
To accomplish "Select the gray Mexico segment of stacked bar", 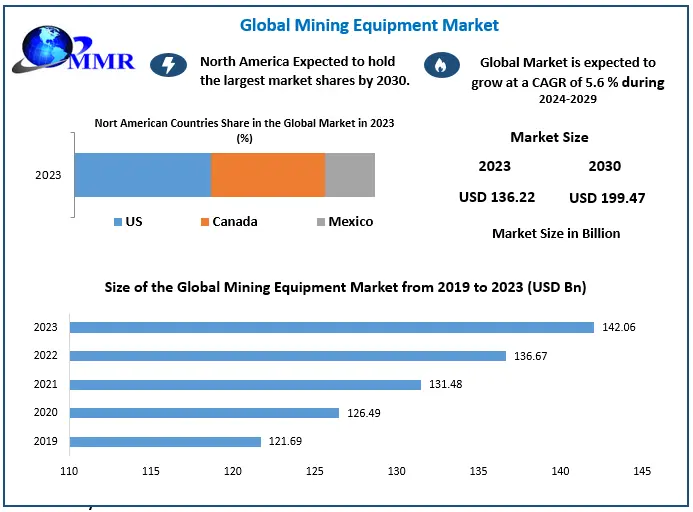I will pyautogui.click(x=350, y=175).
